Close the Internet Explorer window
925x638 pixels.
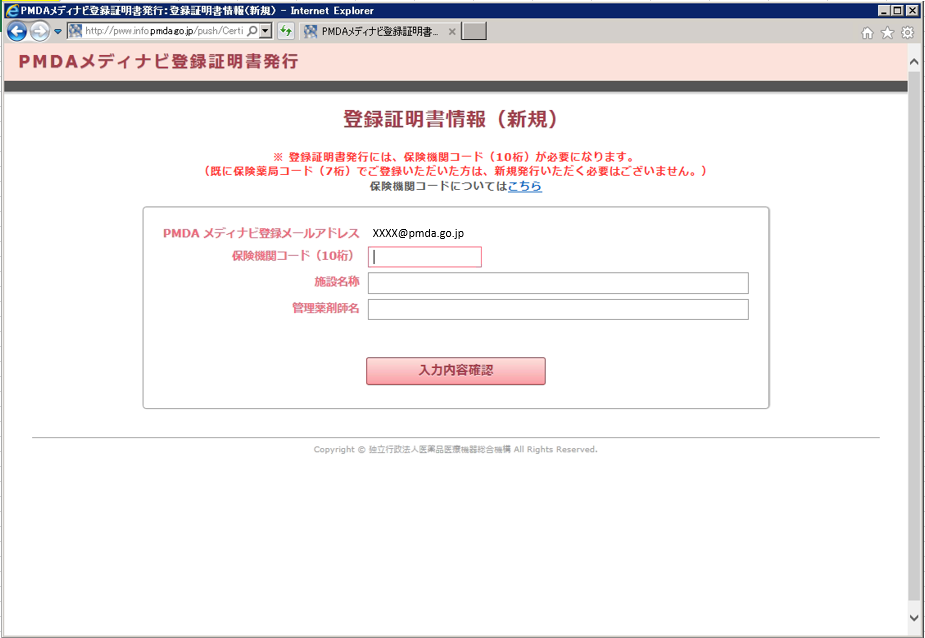tap(912, 11)
